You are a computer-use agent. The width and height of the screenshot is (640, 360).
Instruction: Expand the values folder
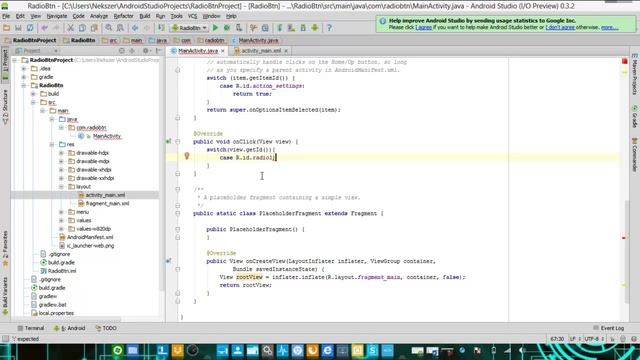tap(61, 220)
